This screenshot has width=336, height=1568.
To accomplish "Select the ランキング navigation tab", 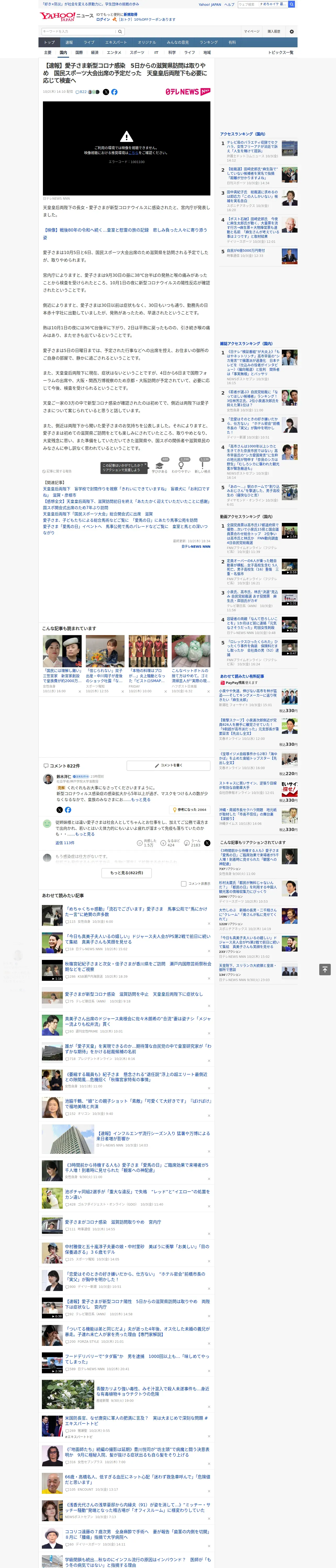I will point(209,42).
